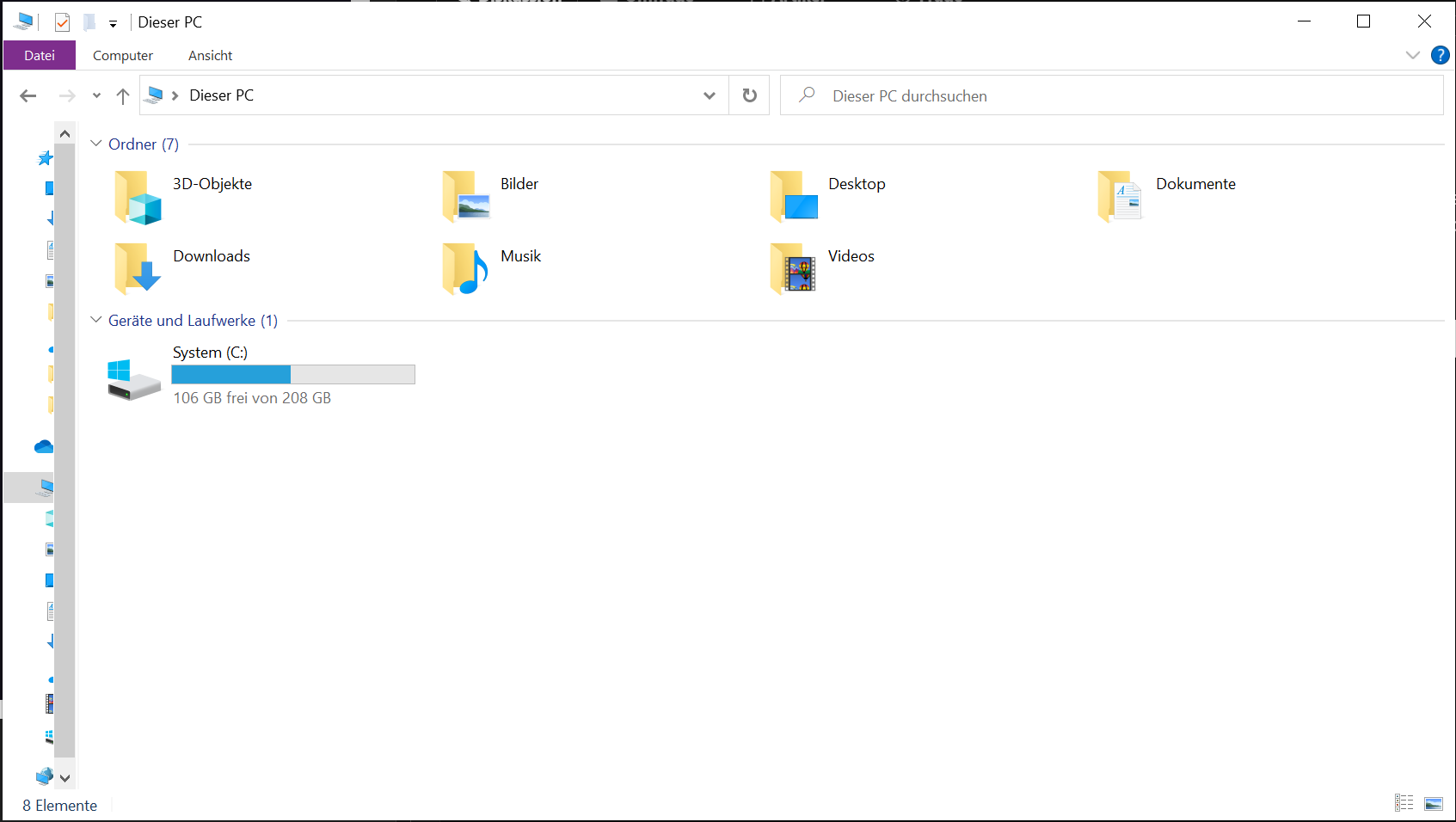Select the Downloads label

pyautogui.click(x=212, y=256)
